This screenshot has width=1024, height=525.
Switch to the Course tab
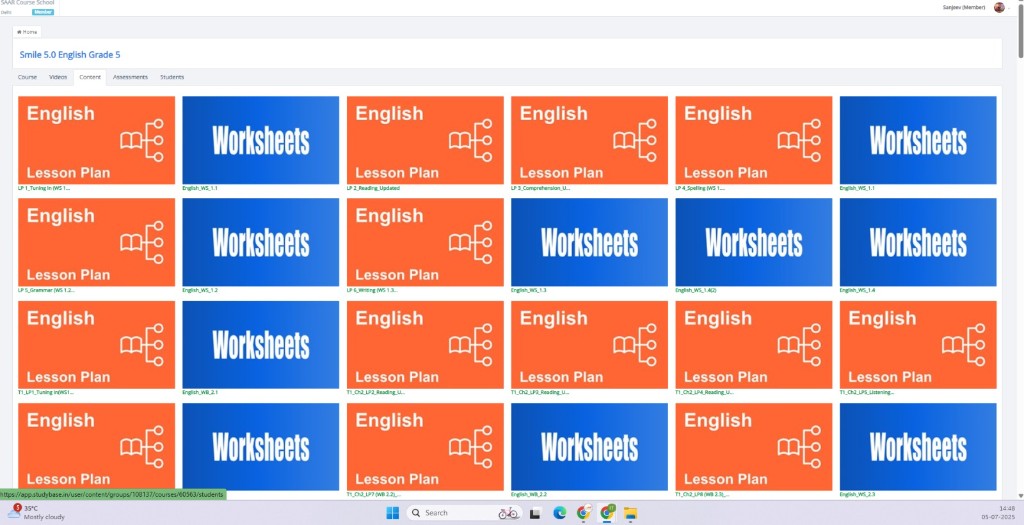tap(27, 77)
